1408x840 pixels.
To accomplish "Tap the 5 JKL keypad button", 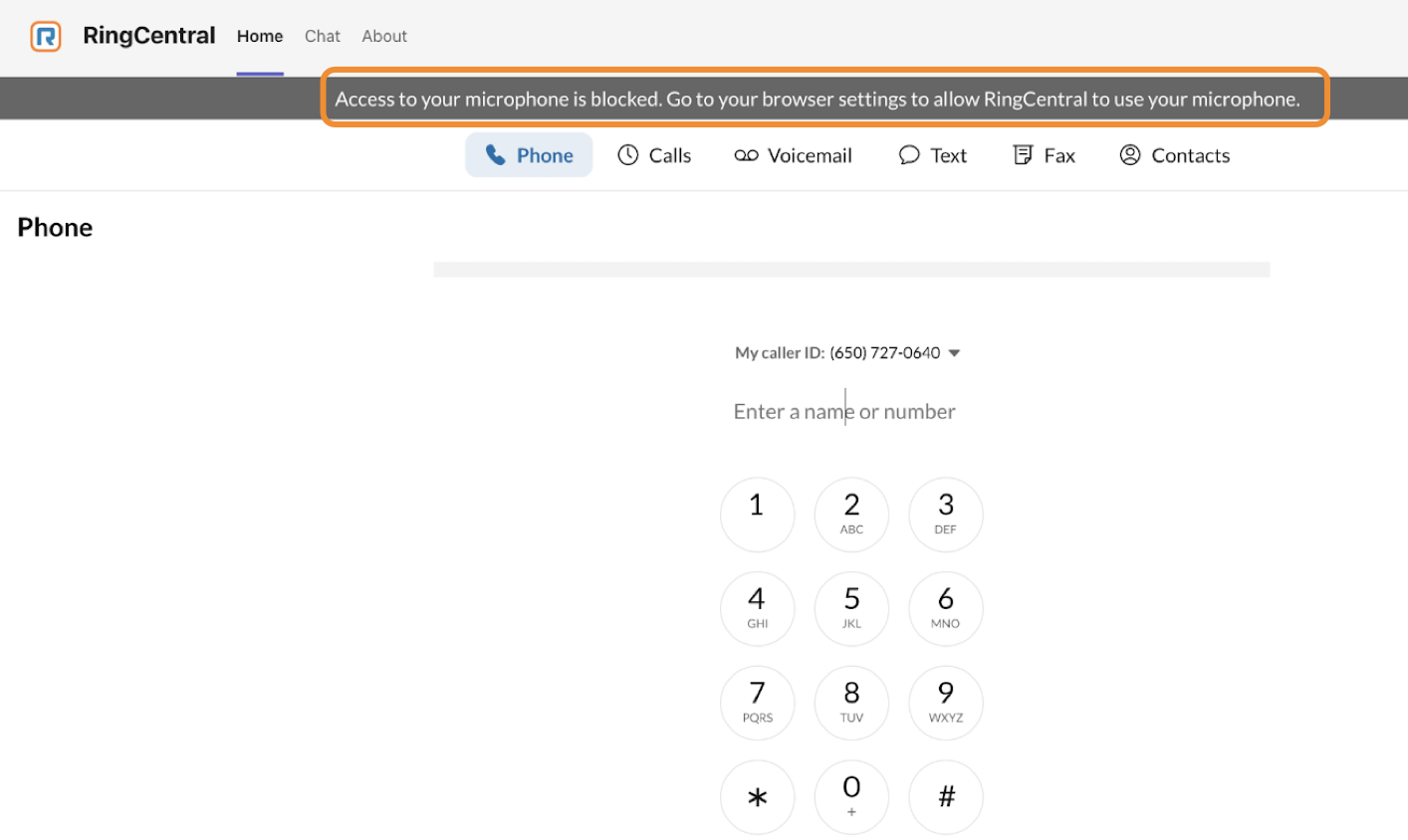I will [x=851, y=608].
